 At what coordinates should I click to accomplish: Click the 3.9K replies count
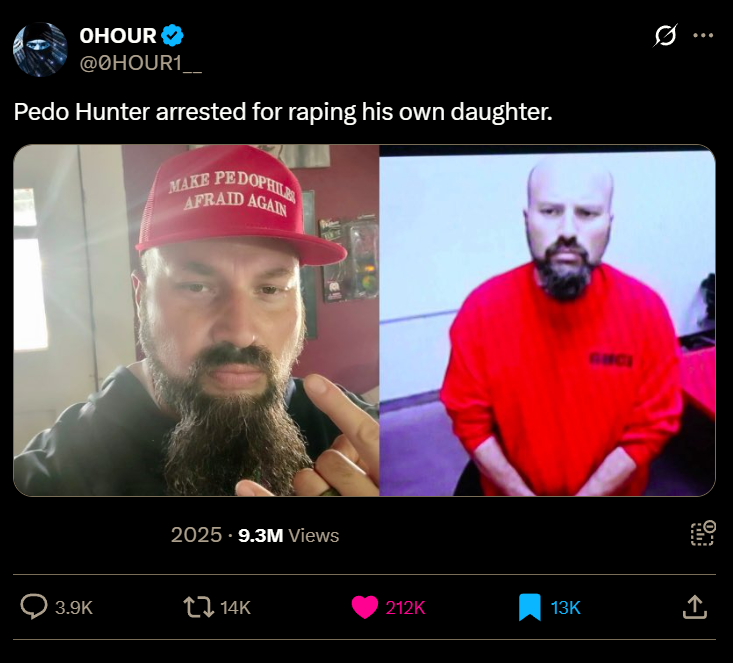click(74, 607)
